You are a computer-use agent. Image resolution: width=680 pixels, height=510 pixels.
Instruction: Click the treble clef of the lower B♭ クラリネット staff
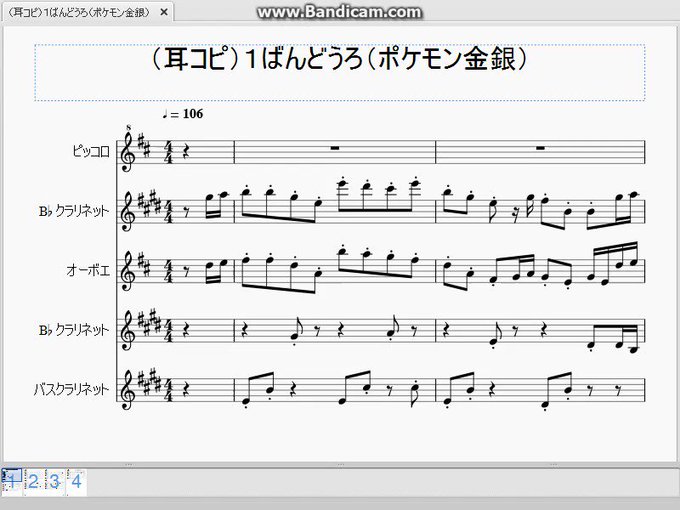pyautogui.click(x=128, y=330)
